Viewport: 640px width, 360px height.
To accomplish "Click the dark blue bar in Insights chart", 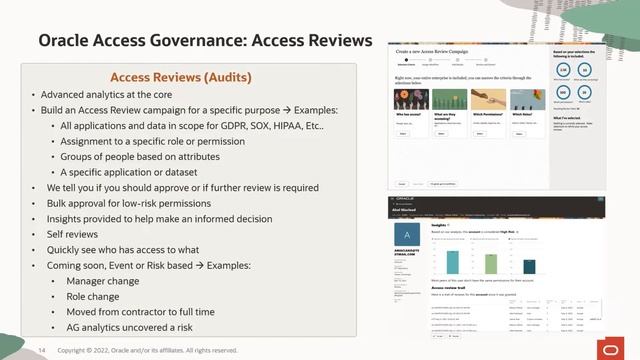I will click(x=529, y=267).
